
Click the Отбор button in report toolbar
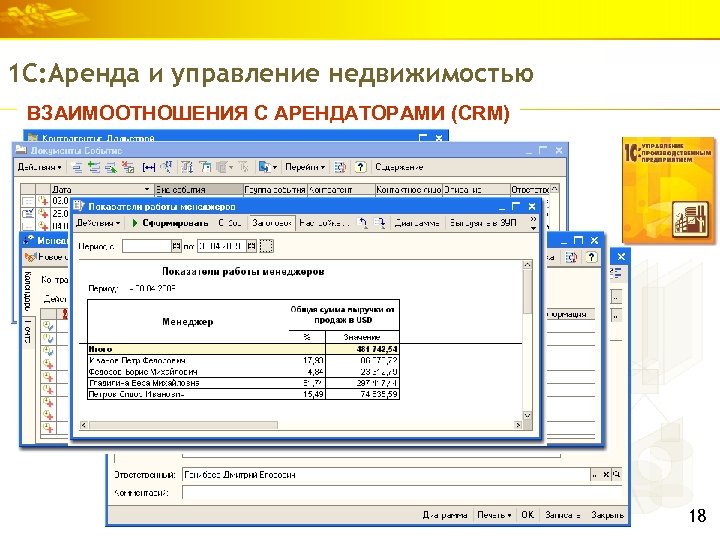click(x=230, y=223)
